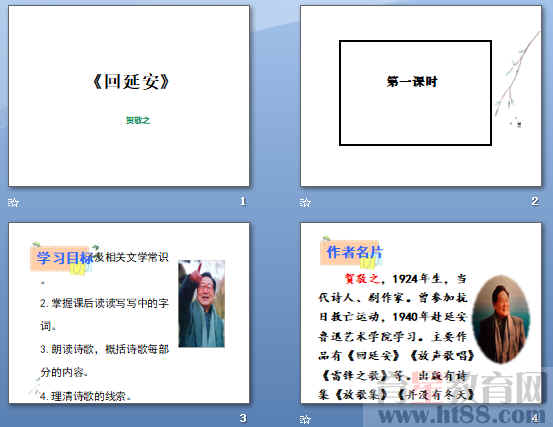Click slide number 3 label

[x=243, y=418]
